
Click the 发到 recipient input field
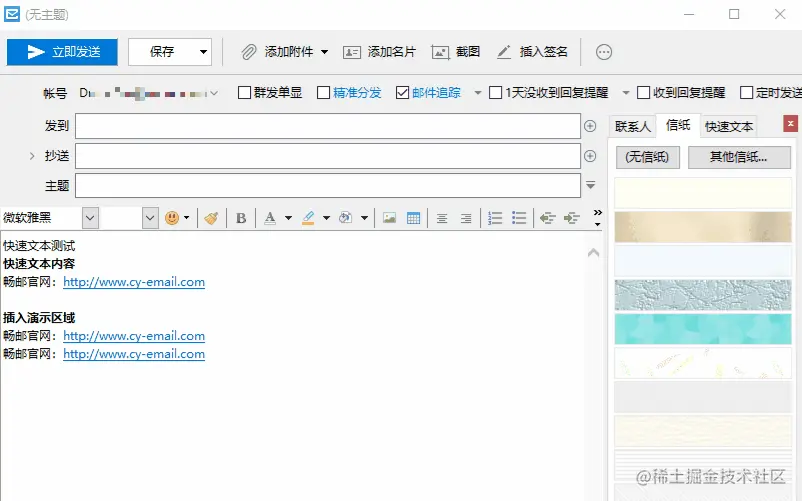pos(328,126)
